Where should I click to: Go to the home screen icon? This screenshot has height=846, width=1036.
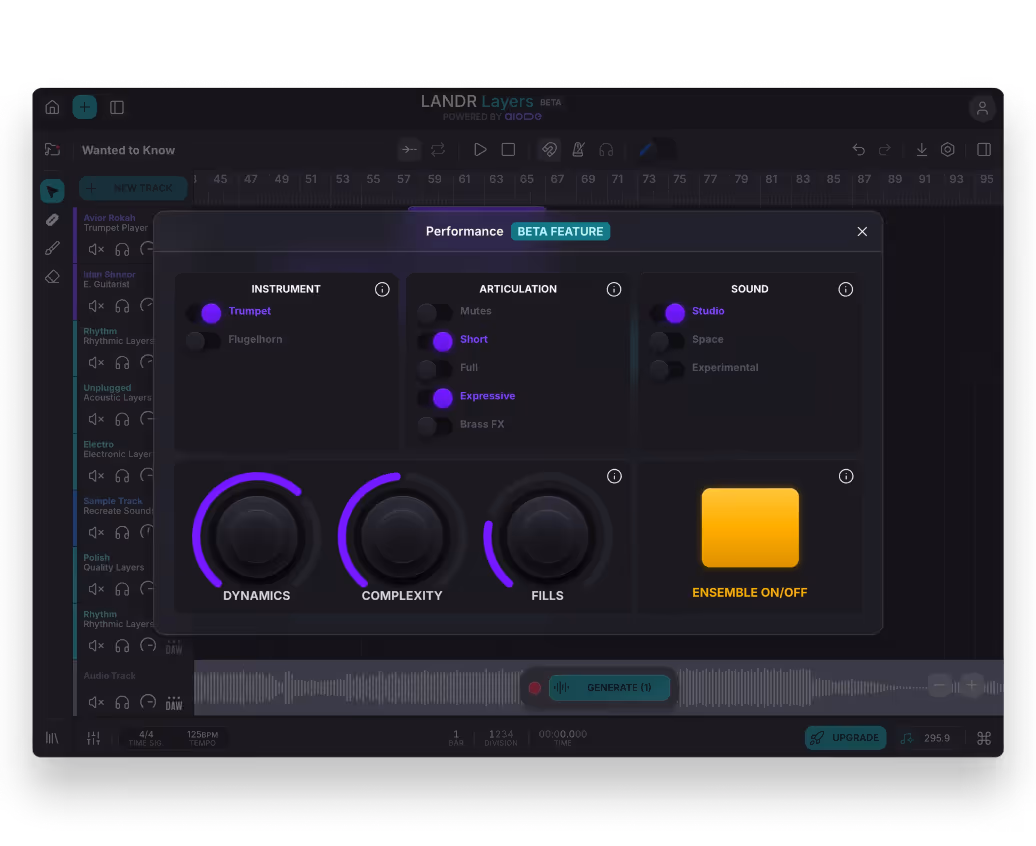coord(52,107)
